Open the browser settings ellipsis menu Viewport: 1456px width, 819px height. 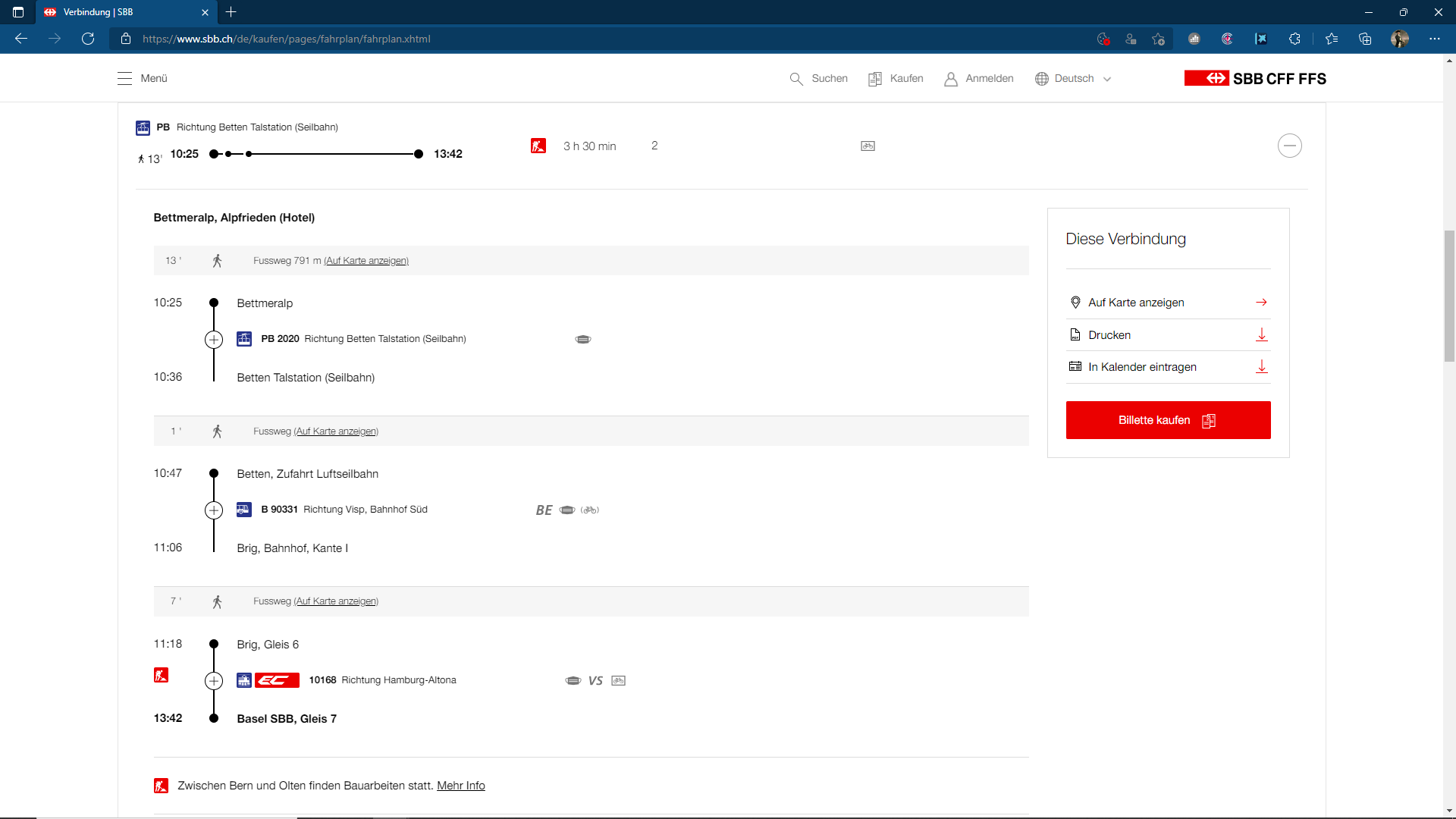1435,39
